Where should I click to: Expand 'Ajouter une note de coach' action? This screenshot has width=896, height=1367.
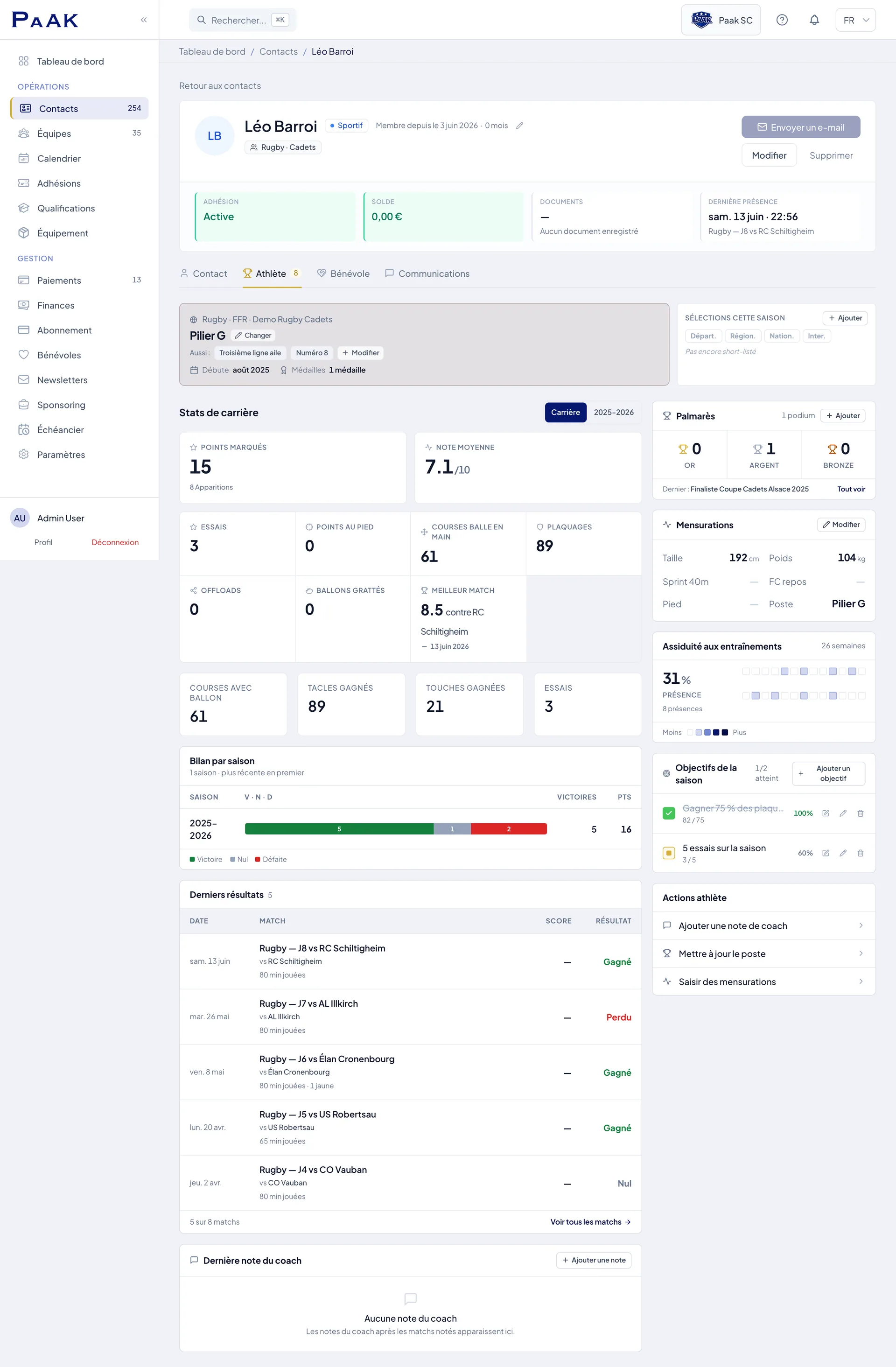click(763, 925)
